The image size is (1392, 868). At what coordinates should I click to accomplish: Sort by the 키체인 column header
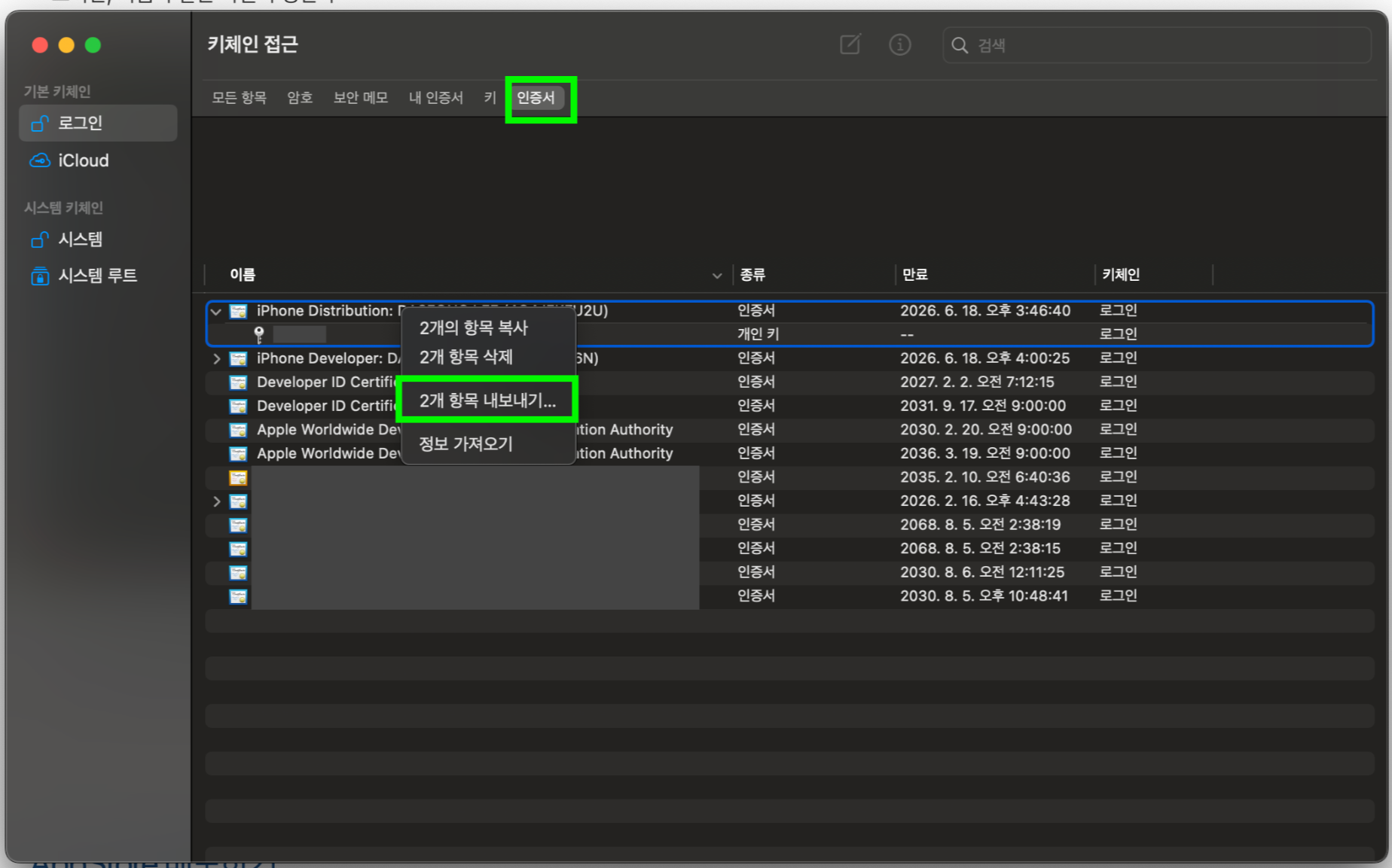tap(1121, 275)
